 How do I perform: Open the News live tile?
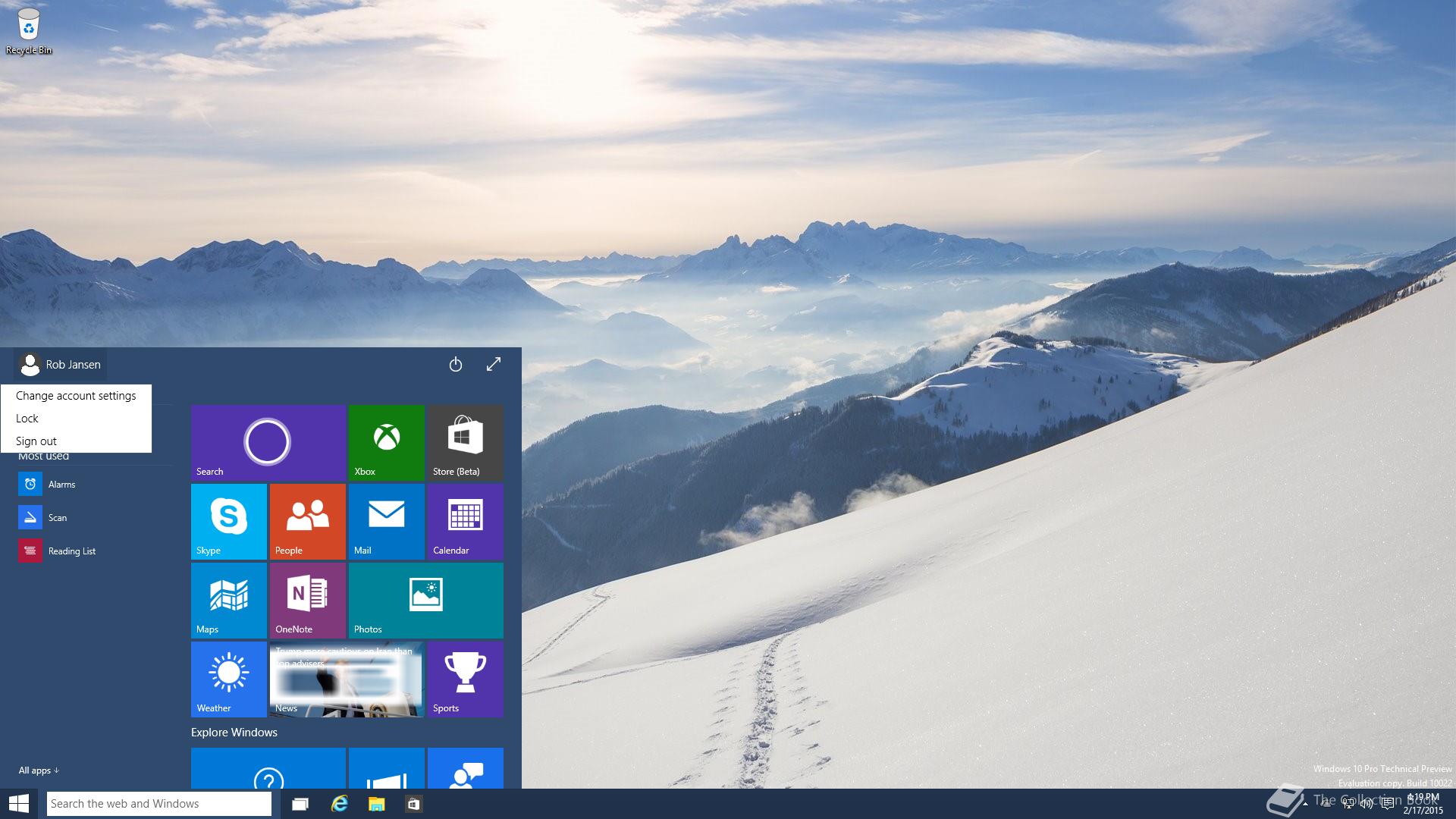tap(347, 679)
